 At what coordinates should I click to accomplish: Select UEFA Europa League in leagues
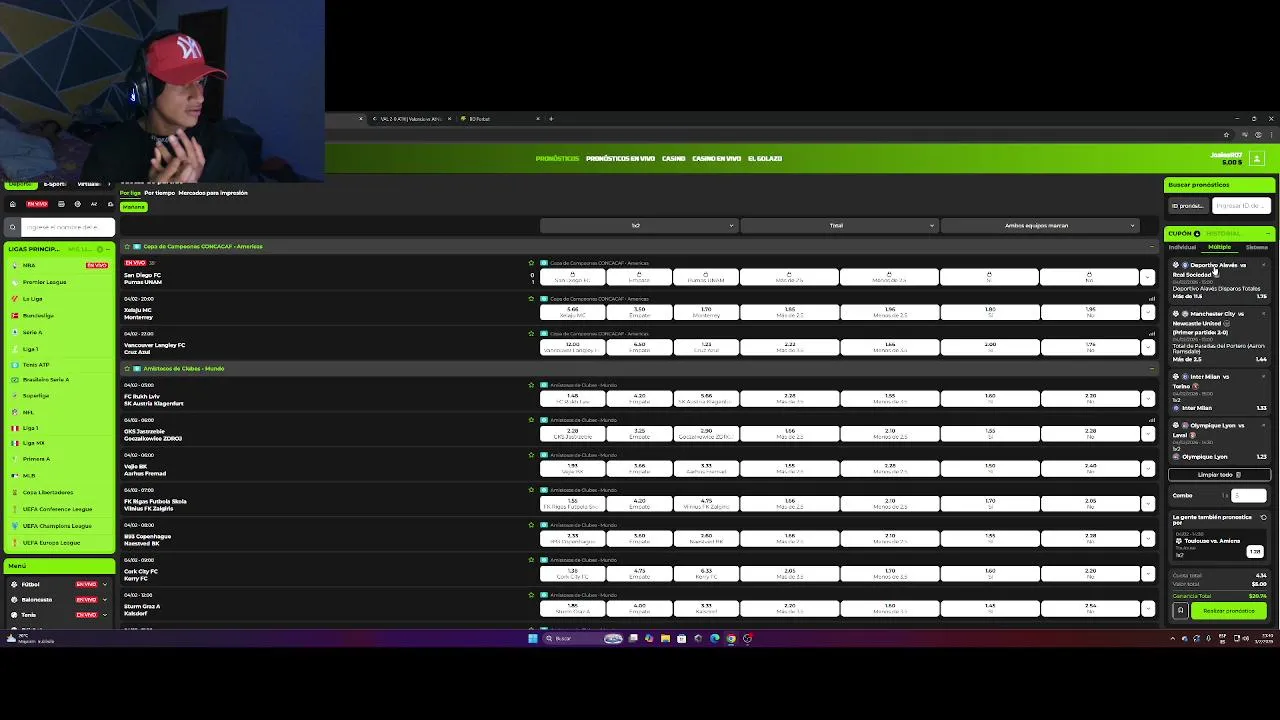click(59, 542)
